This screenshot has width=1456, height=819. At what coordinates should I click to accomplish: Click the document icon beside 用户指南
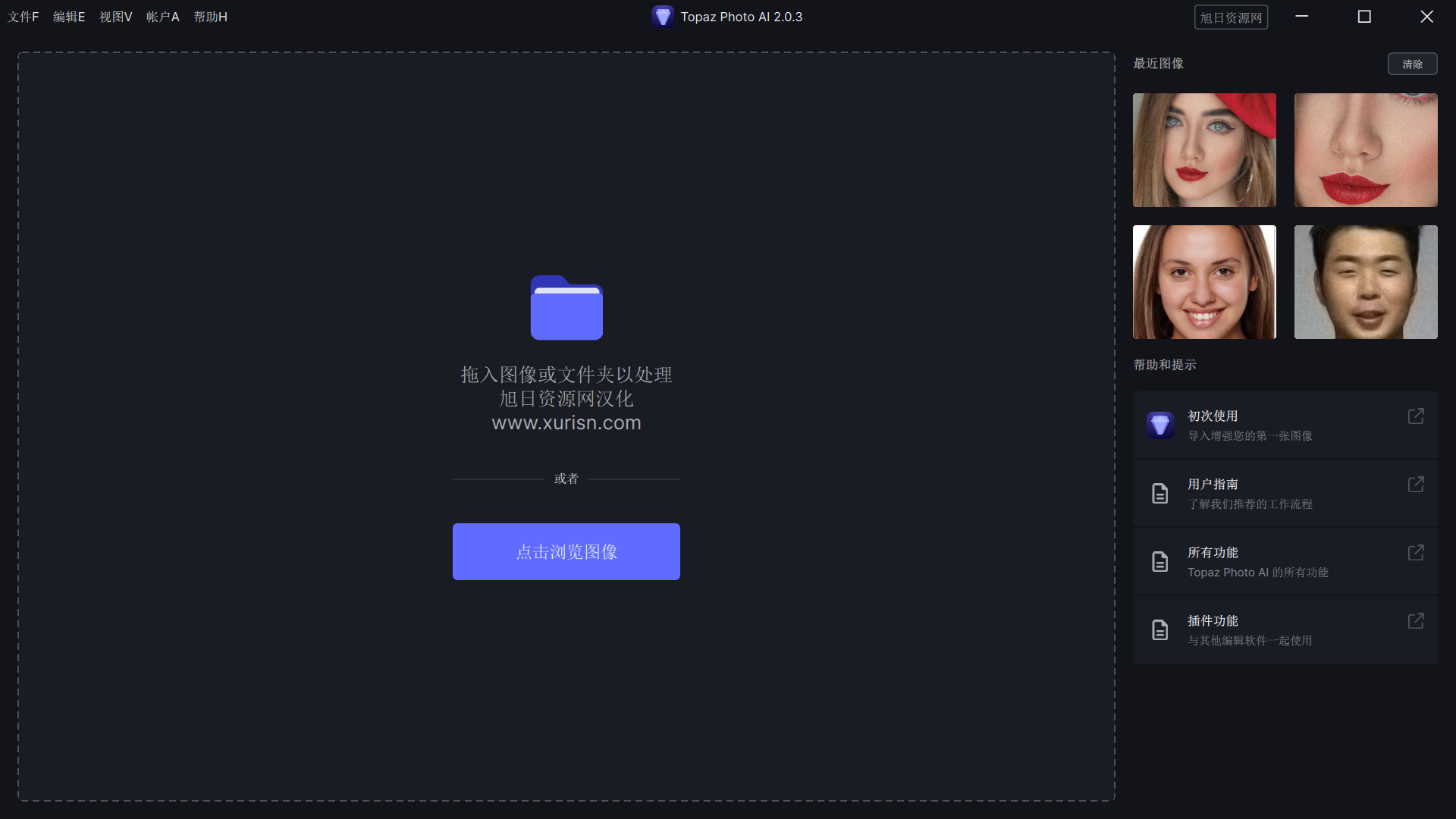tap(1160, 494)
